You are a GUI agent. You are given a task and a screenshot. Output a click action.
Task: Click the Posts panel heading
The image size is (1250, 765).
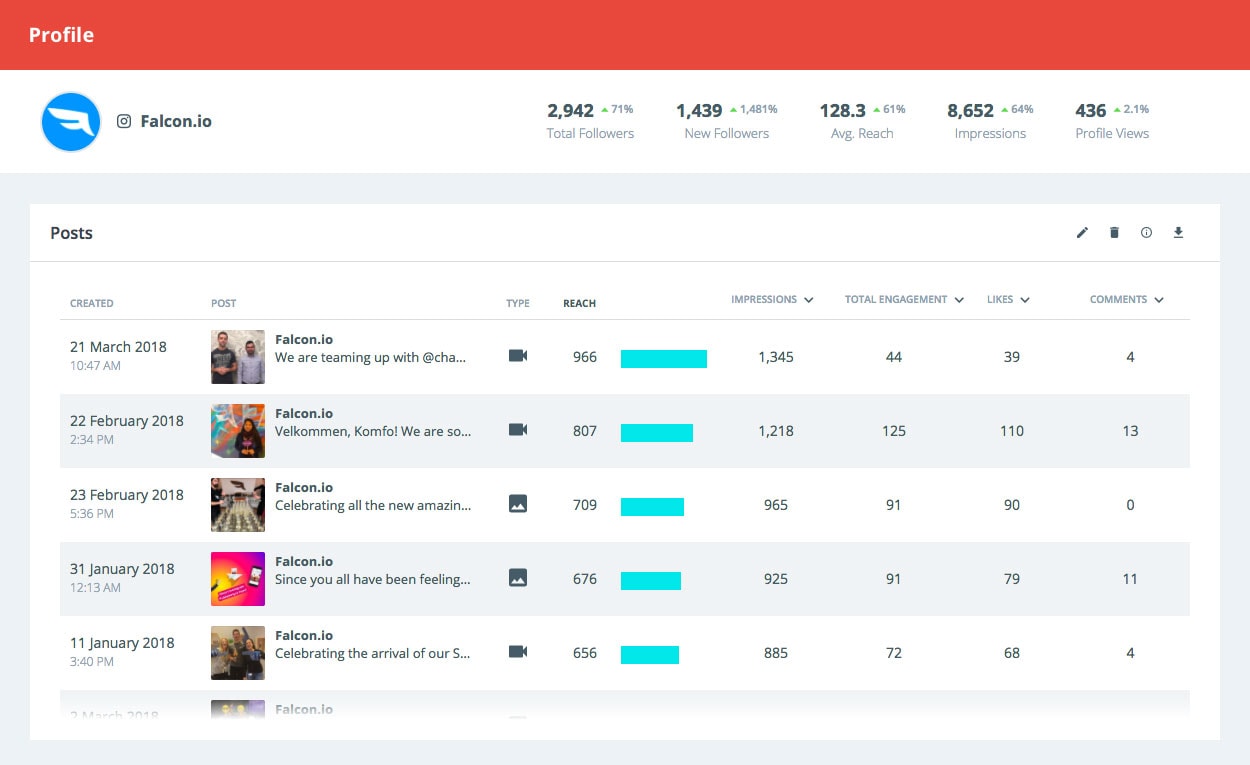click(71, 233)
